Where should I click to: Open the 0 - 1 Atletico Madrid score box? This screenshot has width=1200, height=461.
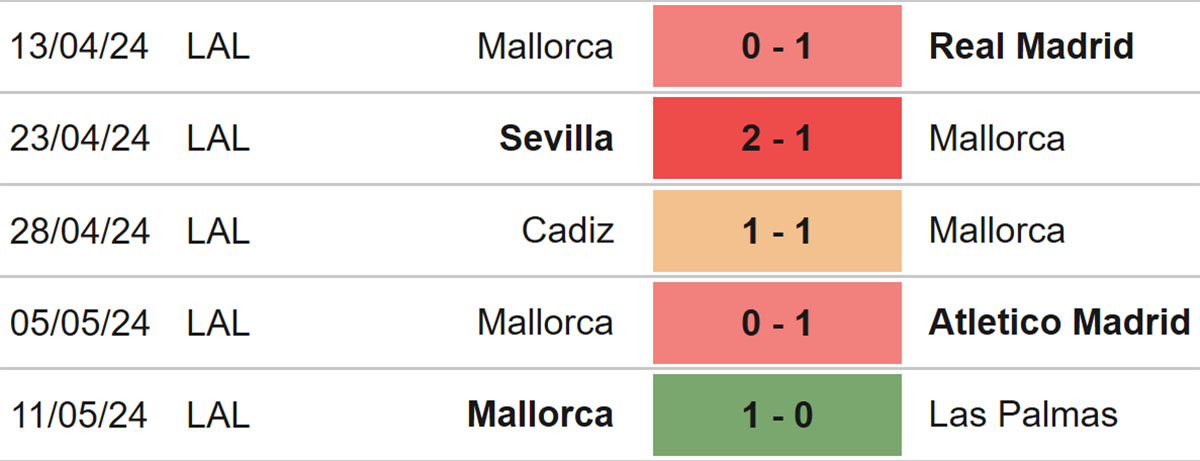(777, 322)
